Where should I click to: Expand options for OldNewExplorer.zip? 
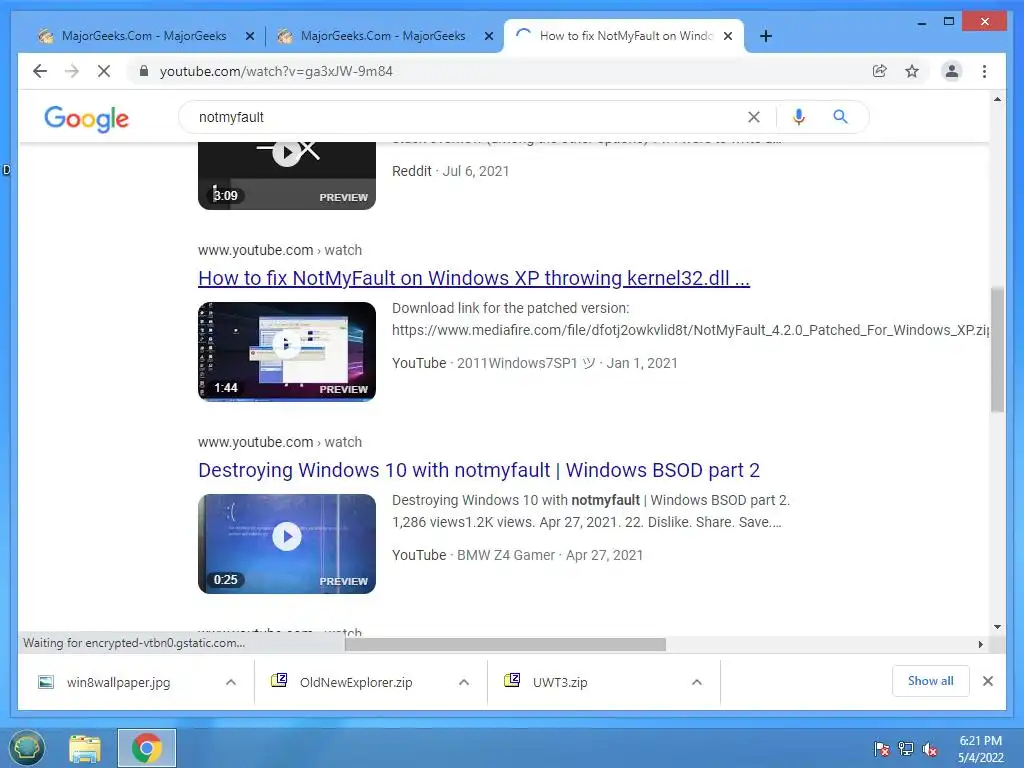[x=464, y=682]
